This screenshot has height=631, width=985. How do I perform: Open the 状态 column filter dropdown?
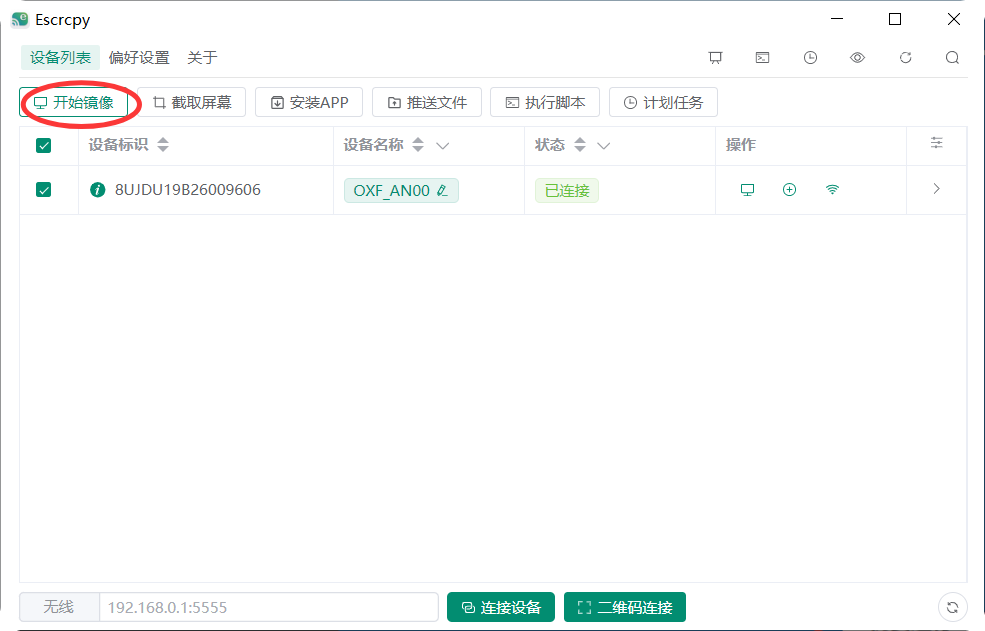point(604,145)
